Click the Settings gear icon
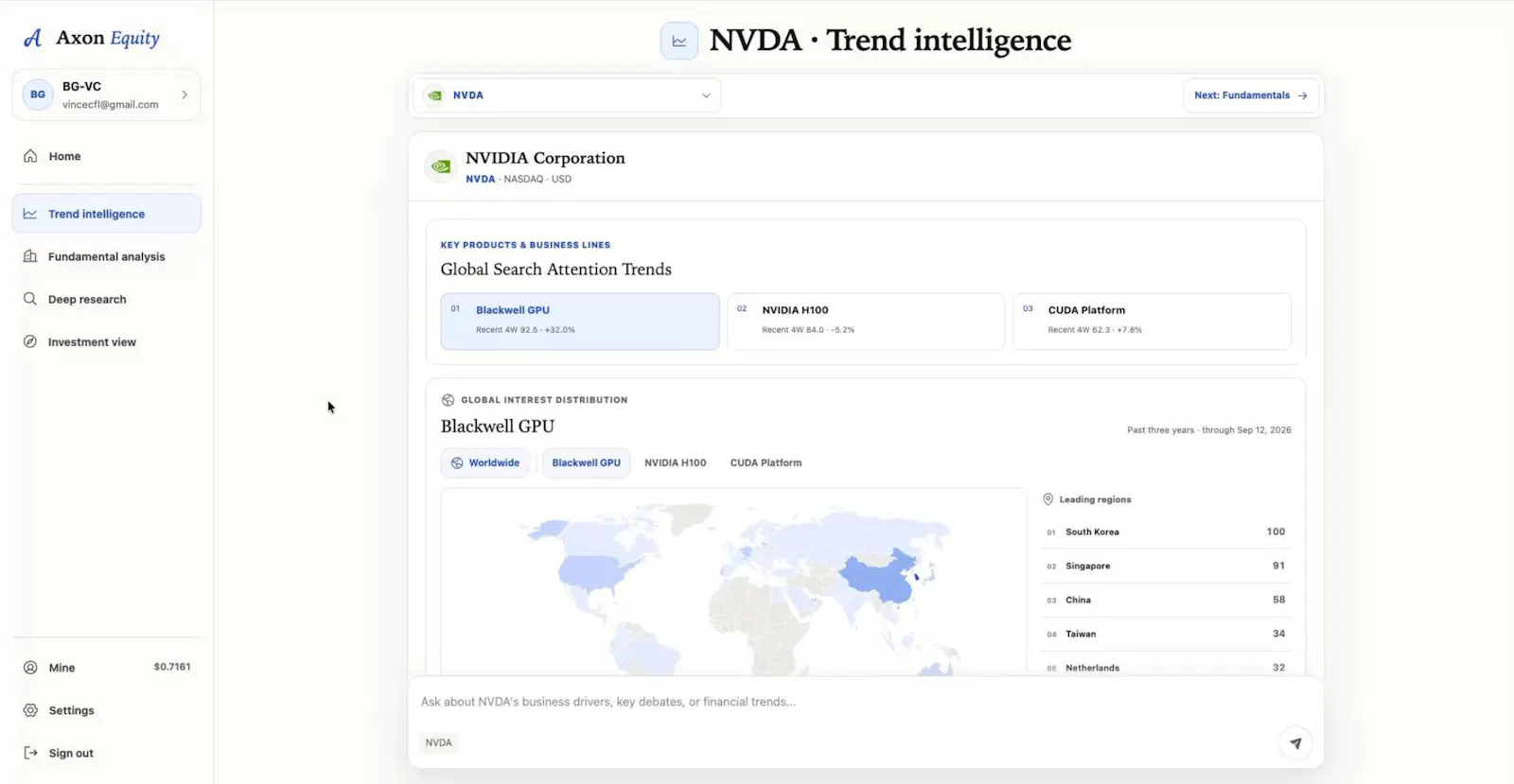 [x=30, y=710]
